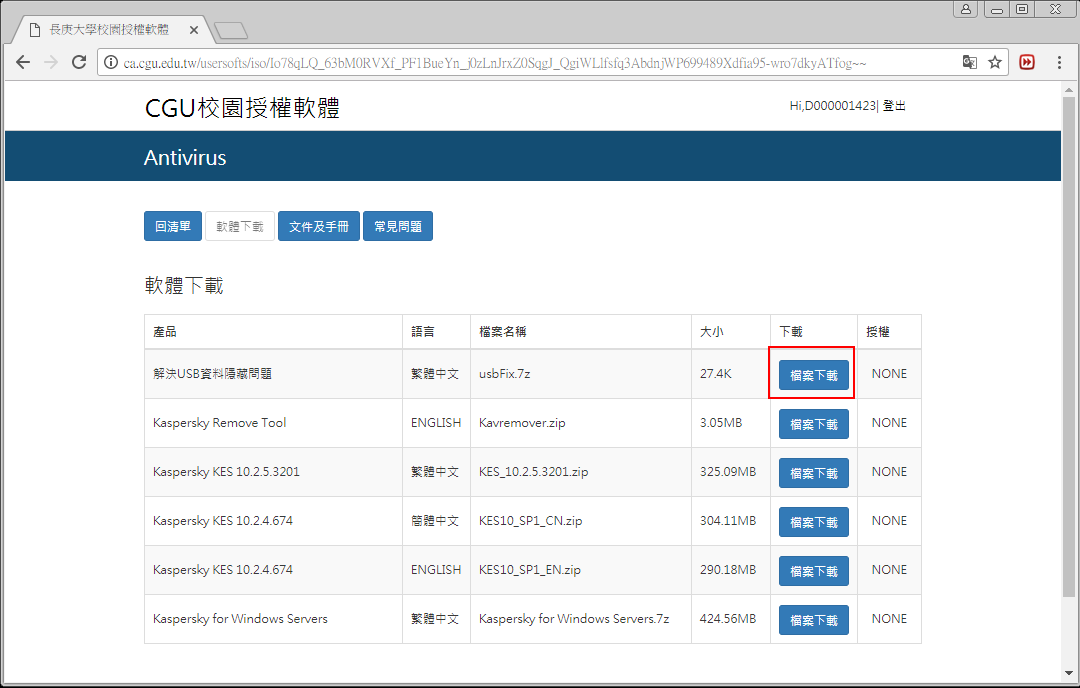Click the Chrome user profile icon
The image size is (1080, 688).
[x=966, y=9]
